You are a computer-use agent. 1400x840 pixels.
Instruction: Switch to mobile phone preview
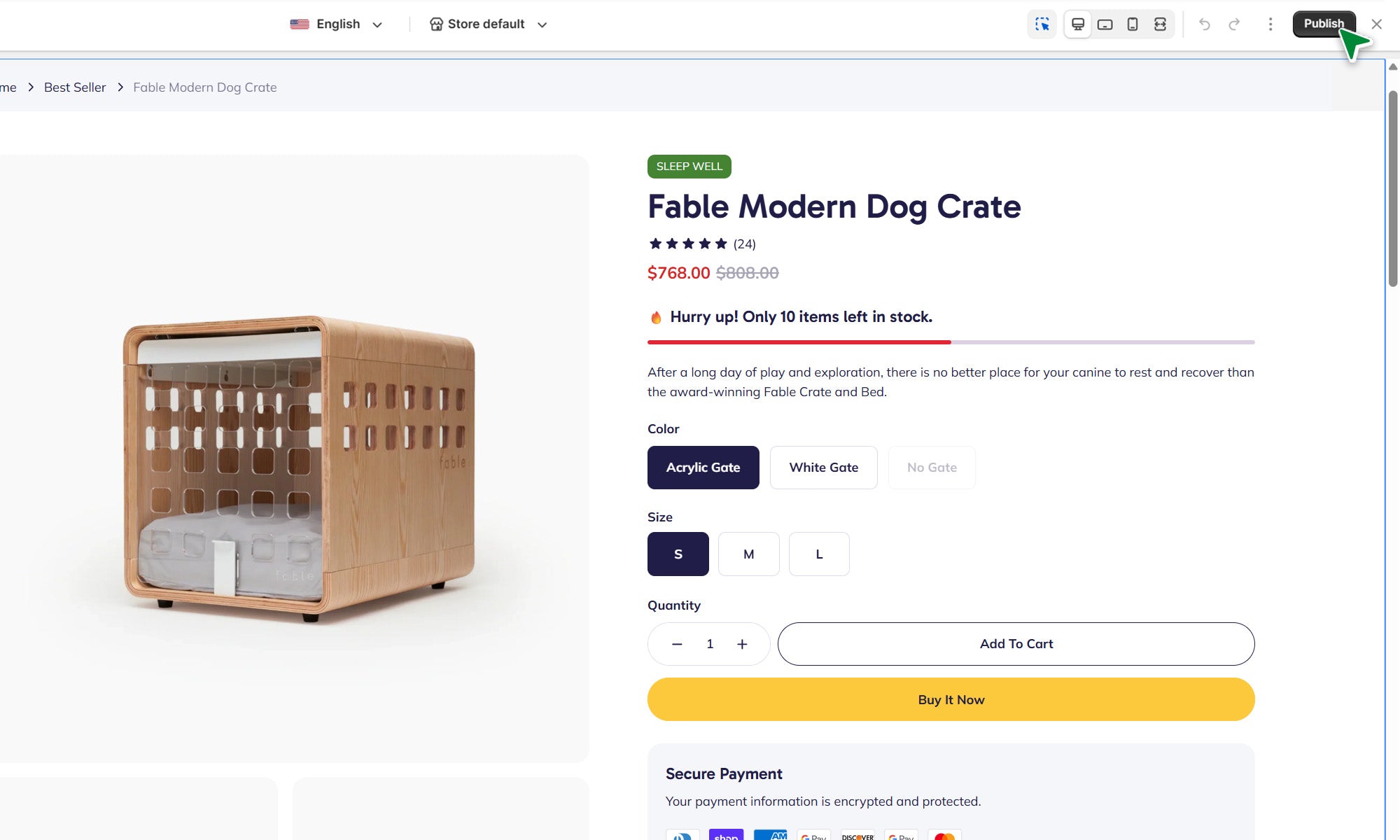[1133, 24]
